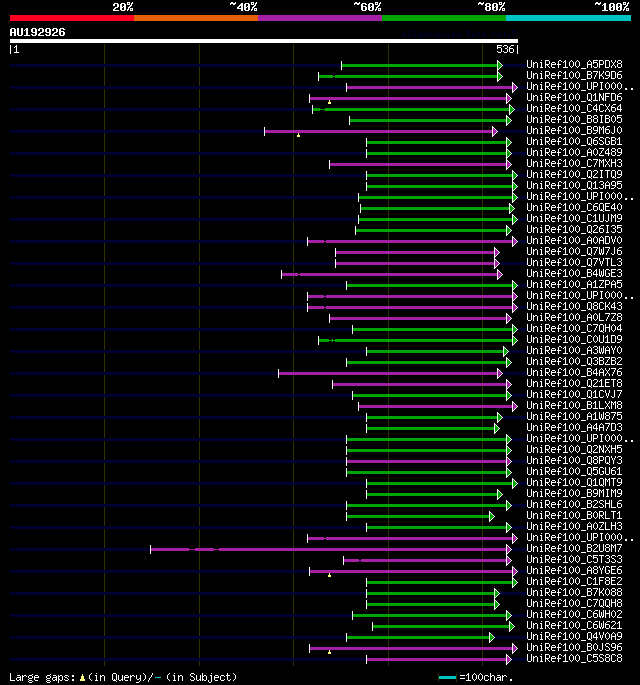This screenshot has width=640, height=685.
Task: Select the UniRef100_Q7W7J6 label
Action: [x=574, y=252]
